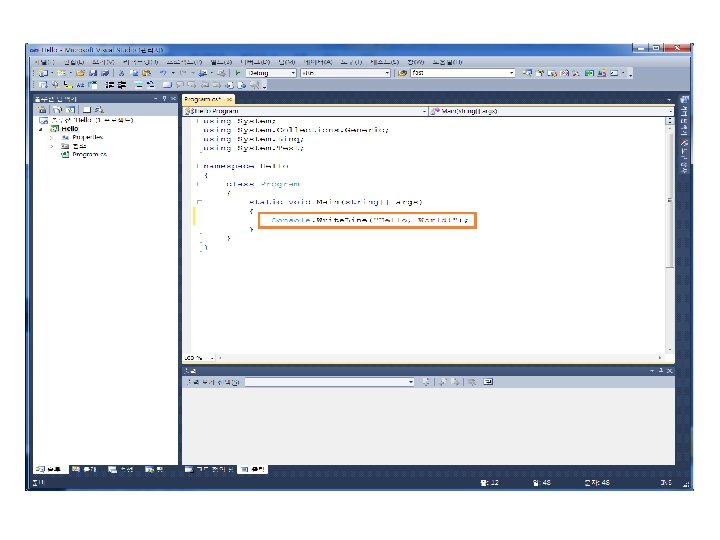Viewport: 720px width, 540px height.
Task: Toggle auto-hide pin on the Output panel
Action: [x=661, y=371]
